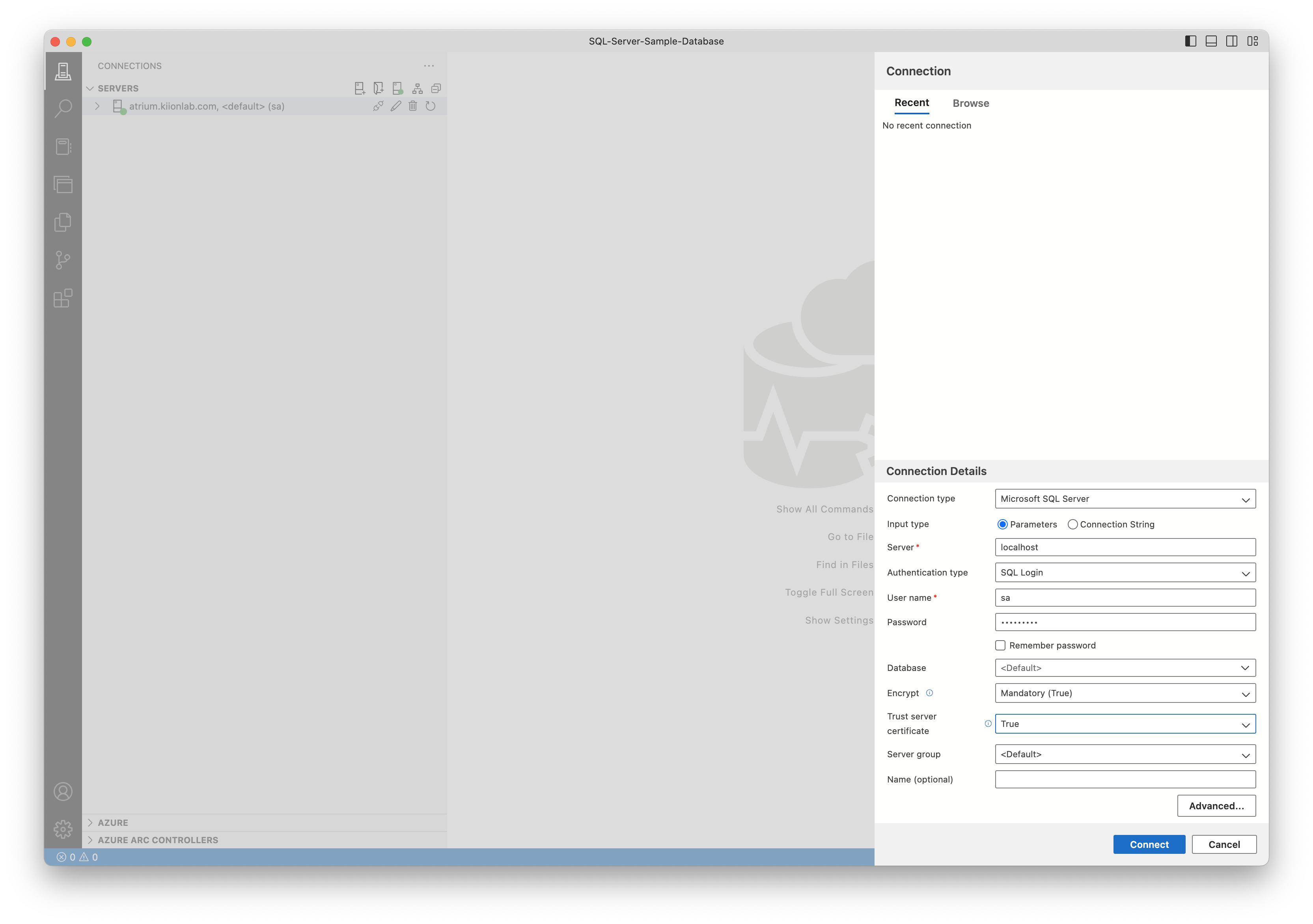Click the New Connection icon in Servers header
This screenshot has width=1313, height=924.
tap(359, 88)
